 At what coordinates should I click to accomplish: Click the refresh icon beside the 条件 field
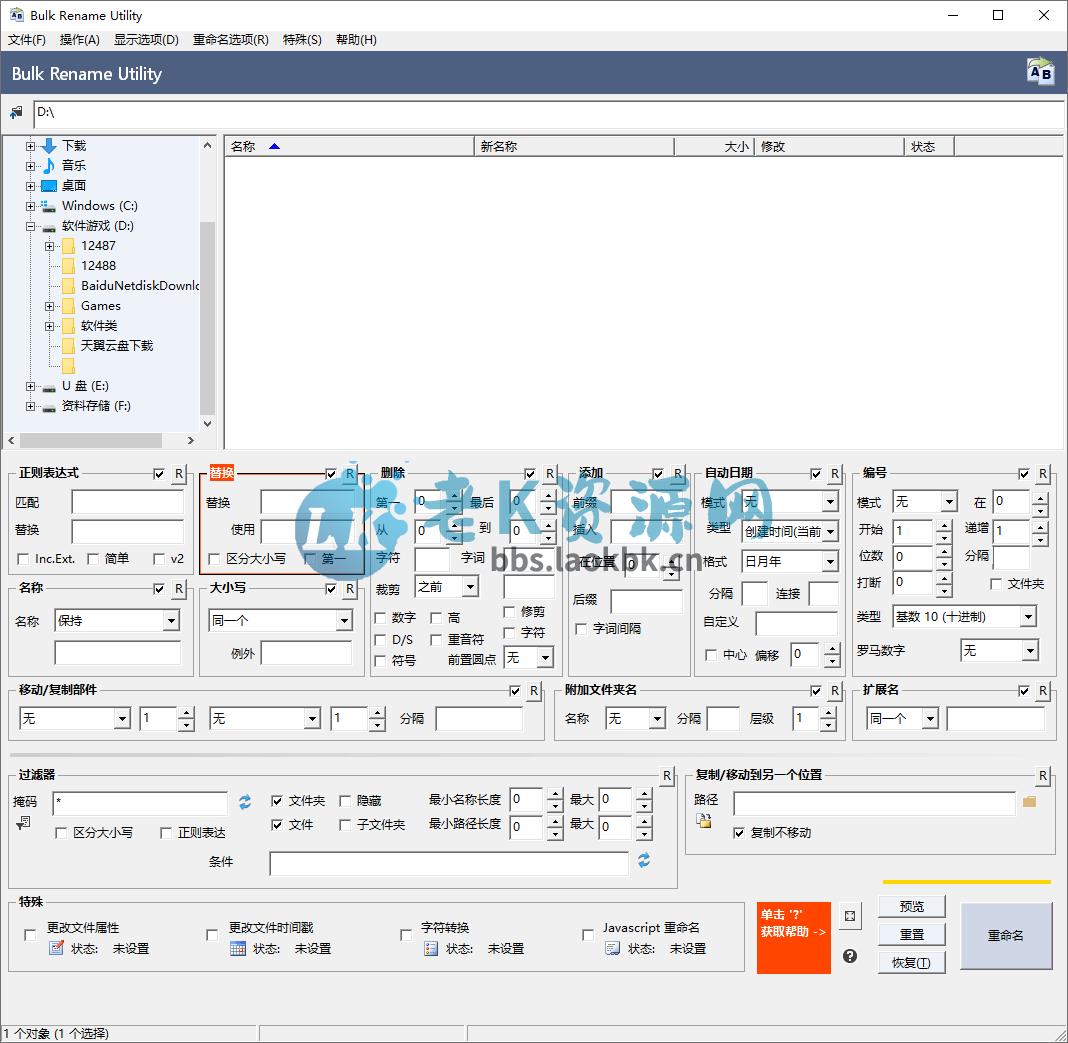(644, 860)
